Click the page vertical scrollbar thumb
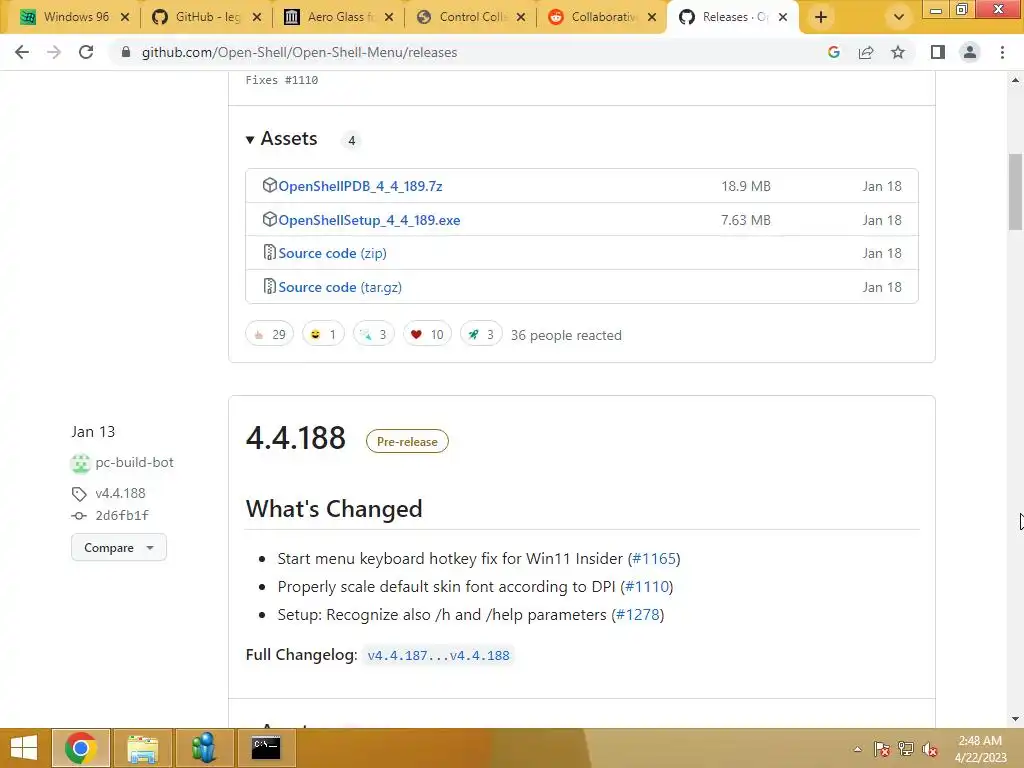Screen dimensions: 1024x768 coord(1015,192)
